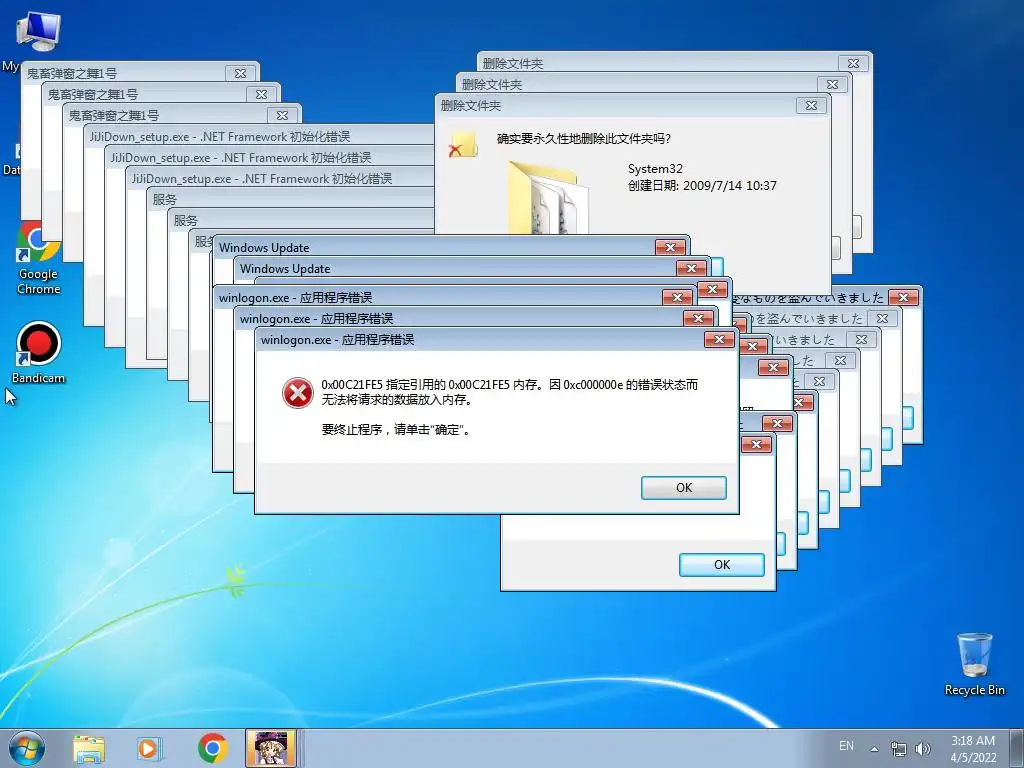This screenshot has width=1024, height=768.
Task: Close the rearmost Windows Update window
Action: [x=670, y=248]
